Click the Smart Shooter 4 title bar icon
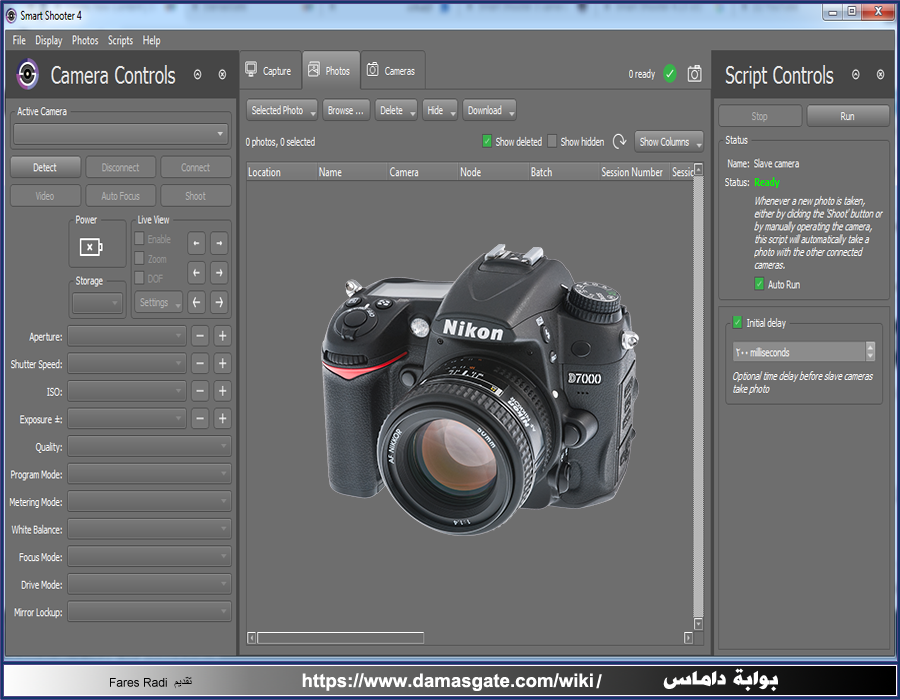This screenshot has height=700, width=900. tap(11, 15)
